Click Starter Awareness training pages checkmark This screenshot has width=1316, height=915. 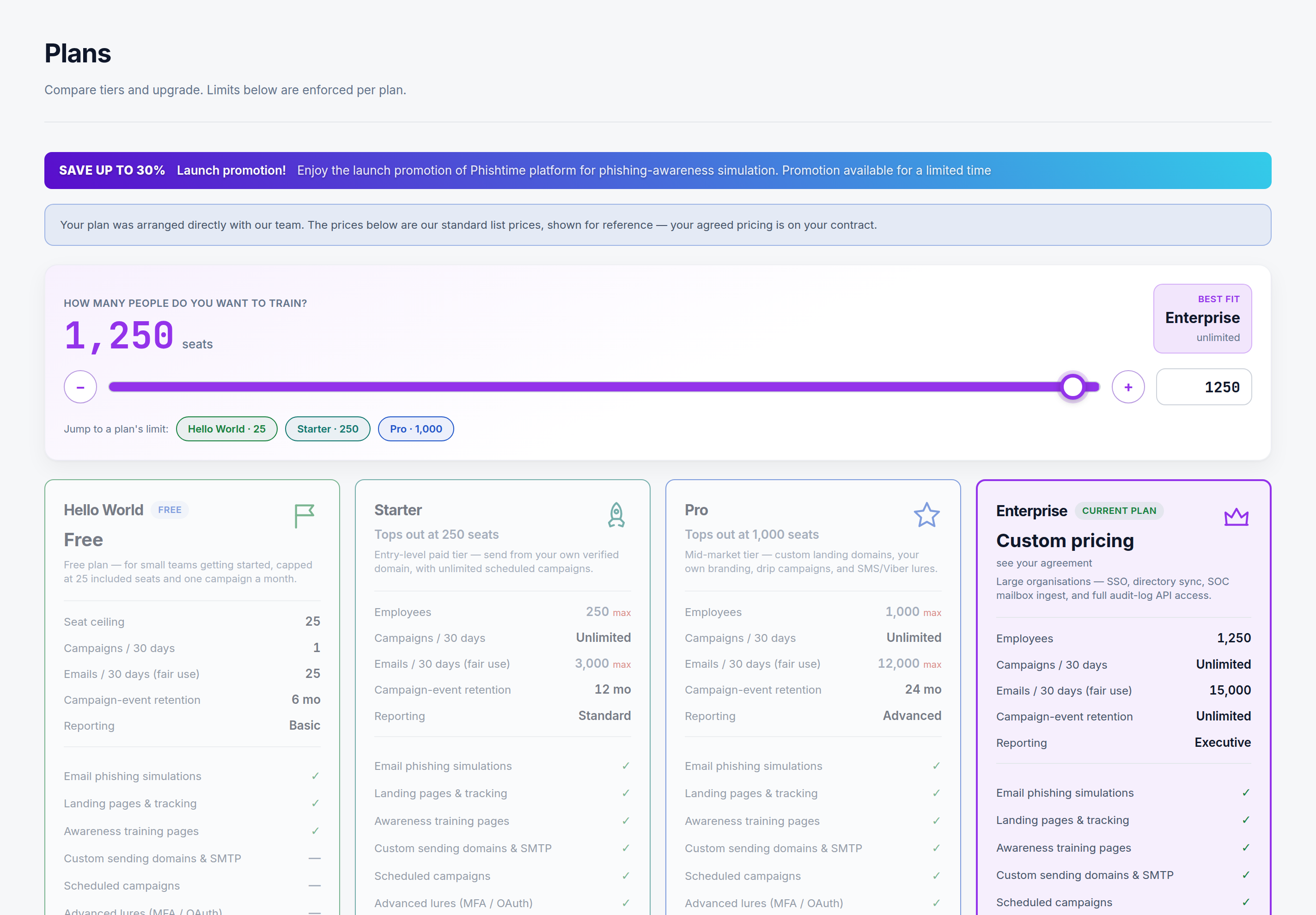(626, 820)
